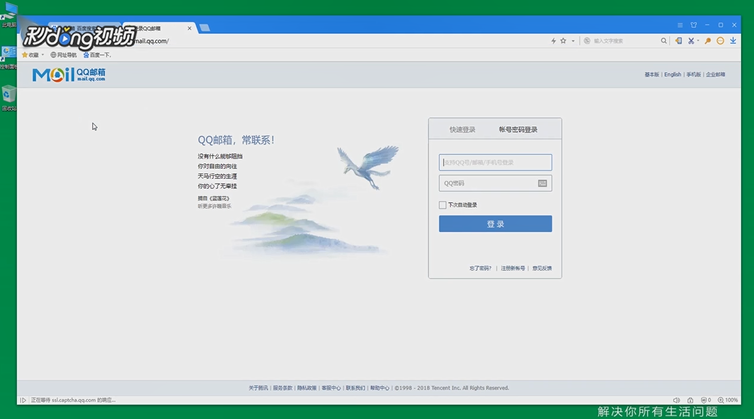Open a new tab with the tab button
Screen dimensions: 754x419
click(205, 28)
